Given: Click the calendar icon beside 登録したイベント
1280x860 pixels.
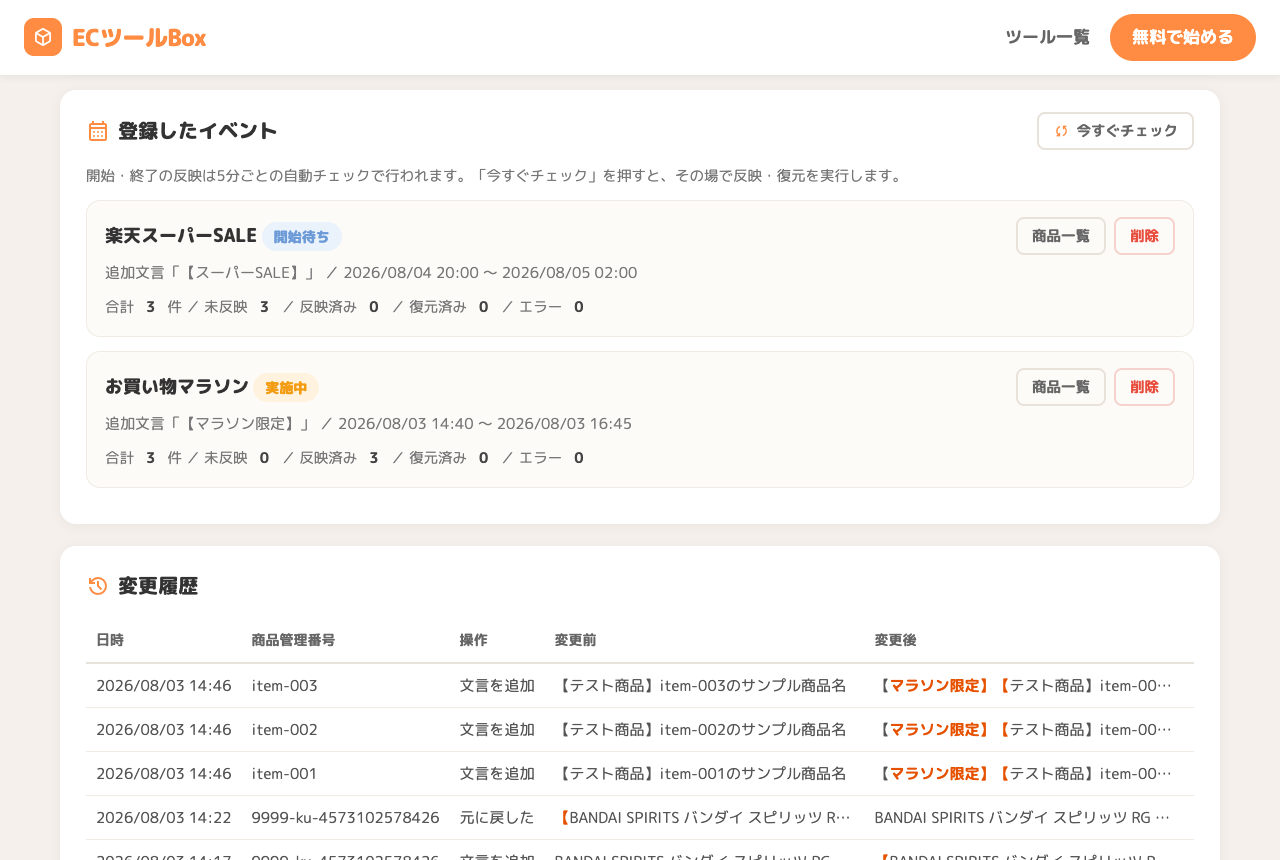Looking at the screenshot, I should tap(98, 131).
